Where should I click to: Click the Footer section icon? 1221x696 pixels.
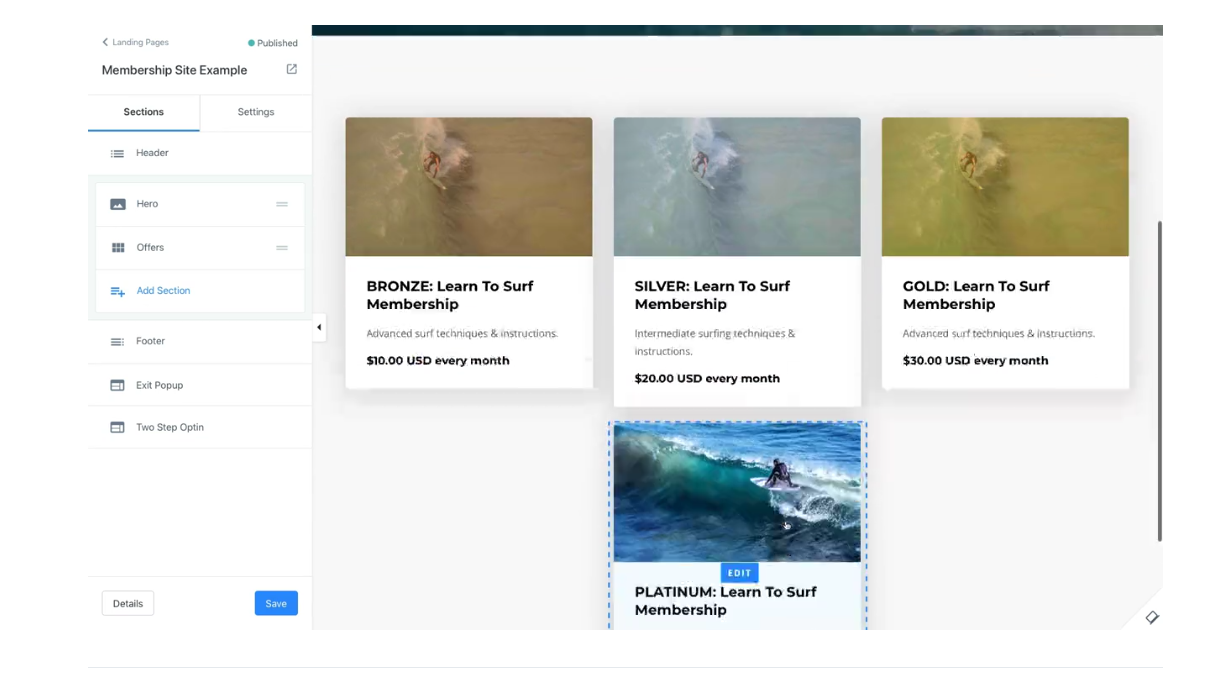tap(117, 342)
